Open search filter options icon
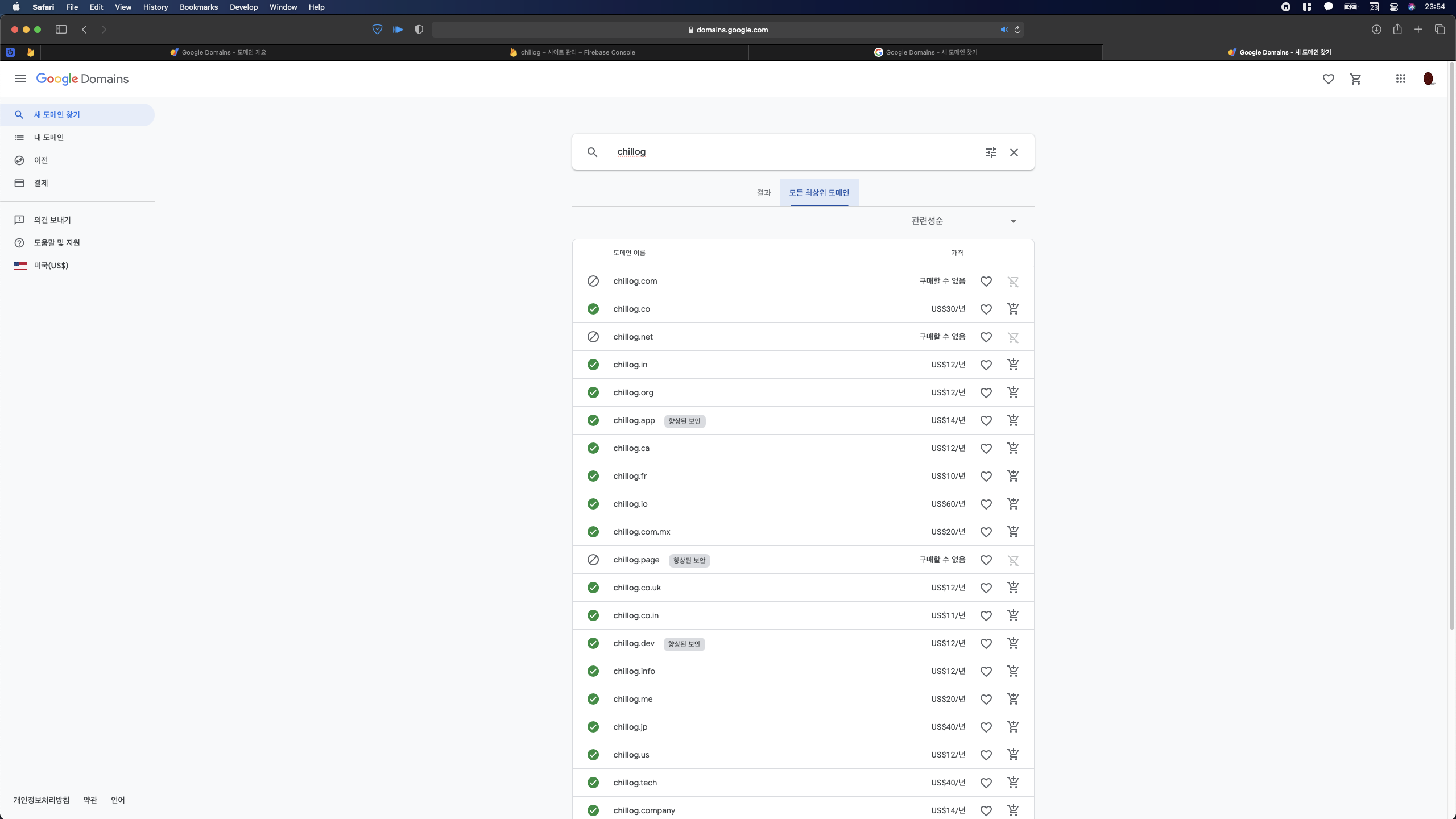The image size is (1456, 819). click(991, 152)
